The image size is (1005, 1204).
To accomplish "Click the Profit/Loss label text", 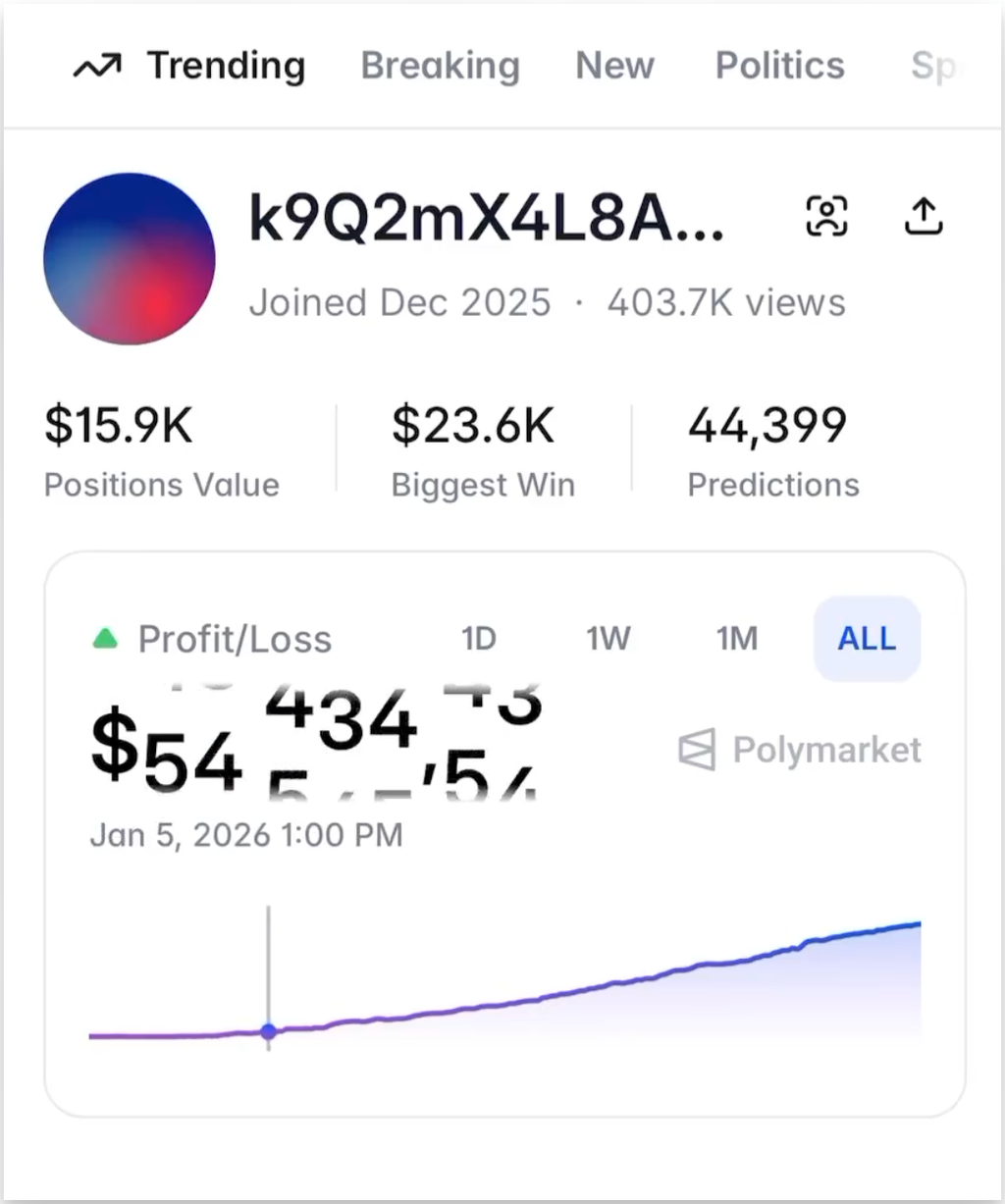I will [235, 640].
